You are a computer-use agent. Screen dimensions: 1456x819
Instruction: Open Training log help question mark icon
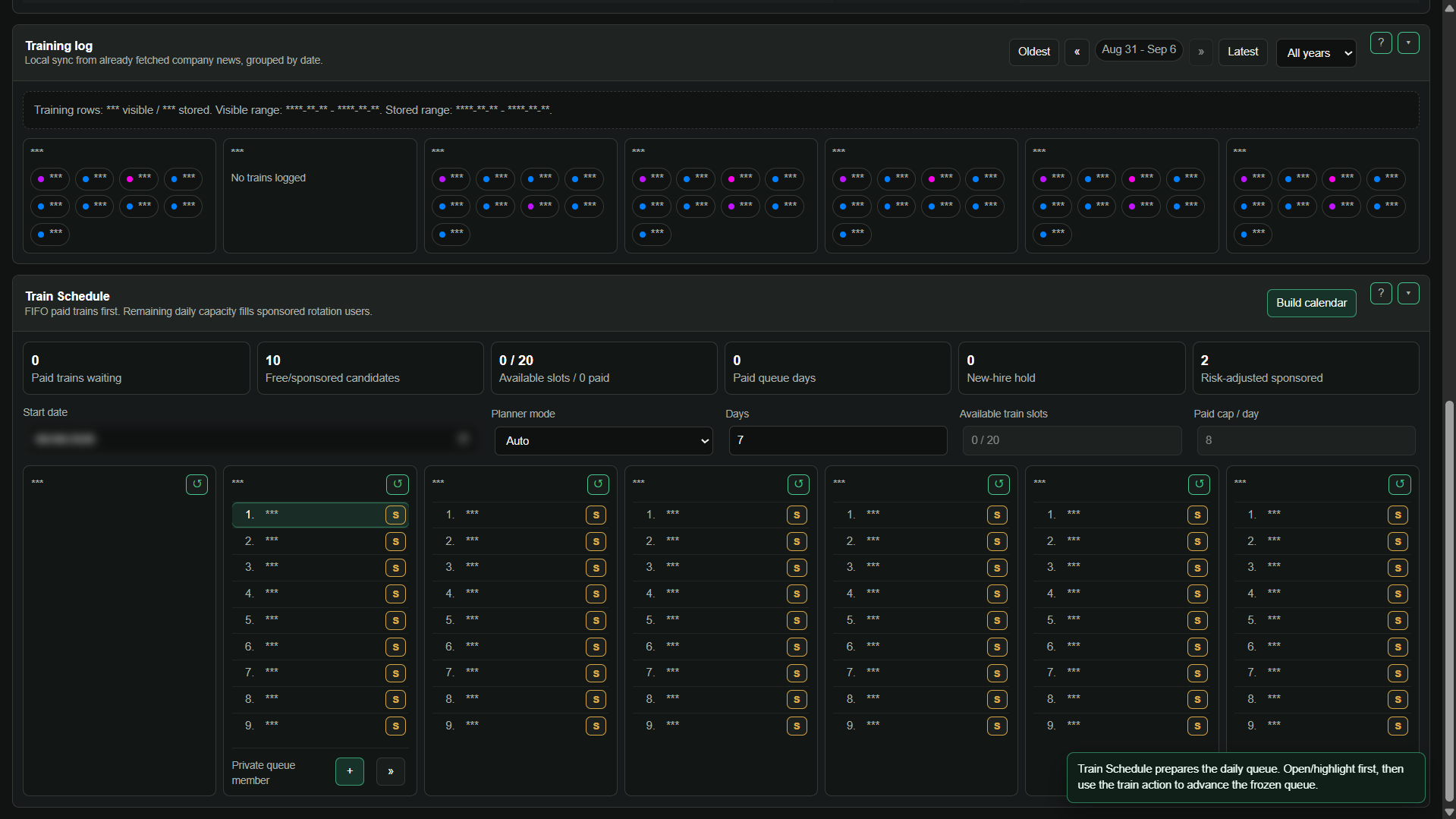1381,43
